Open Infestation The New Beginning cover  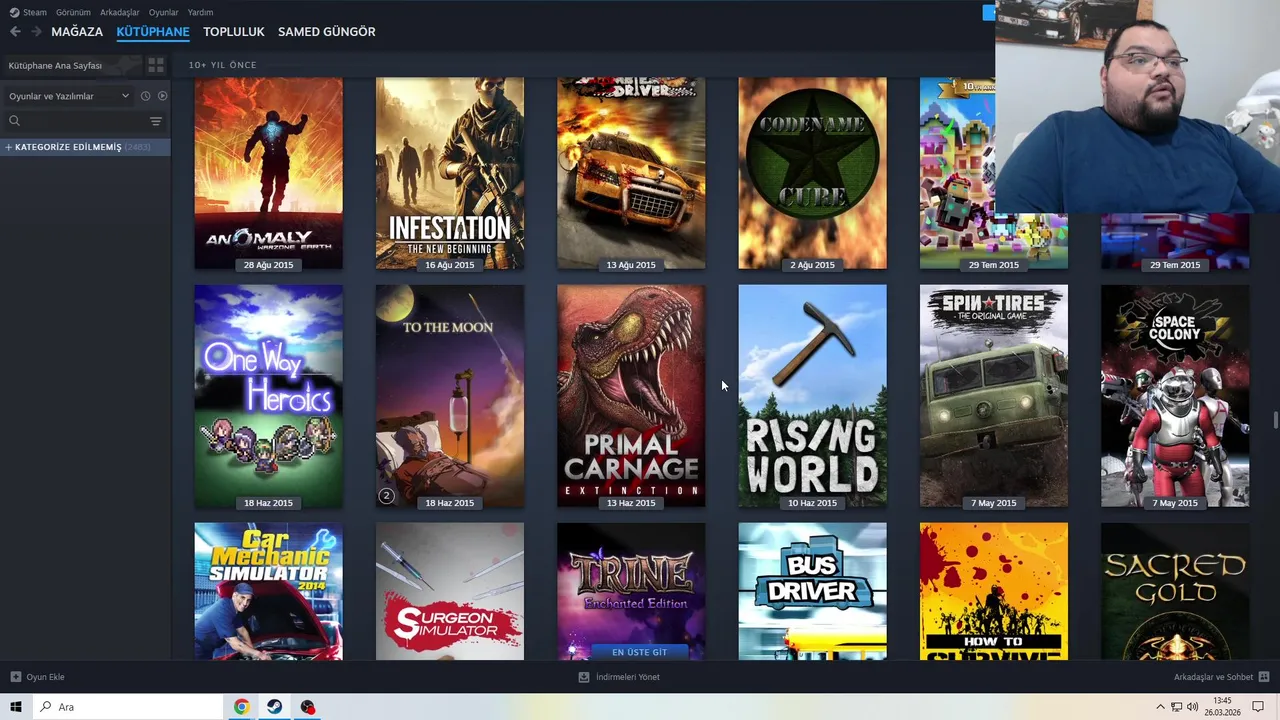point(450,173)
